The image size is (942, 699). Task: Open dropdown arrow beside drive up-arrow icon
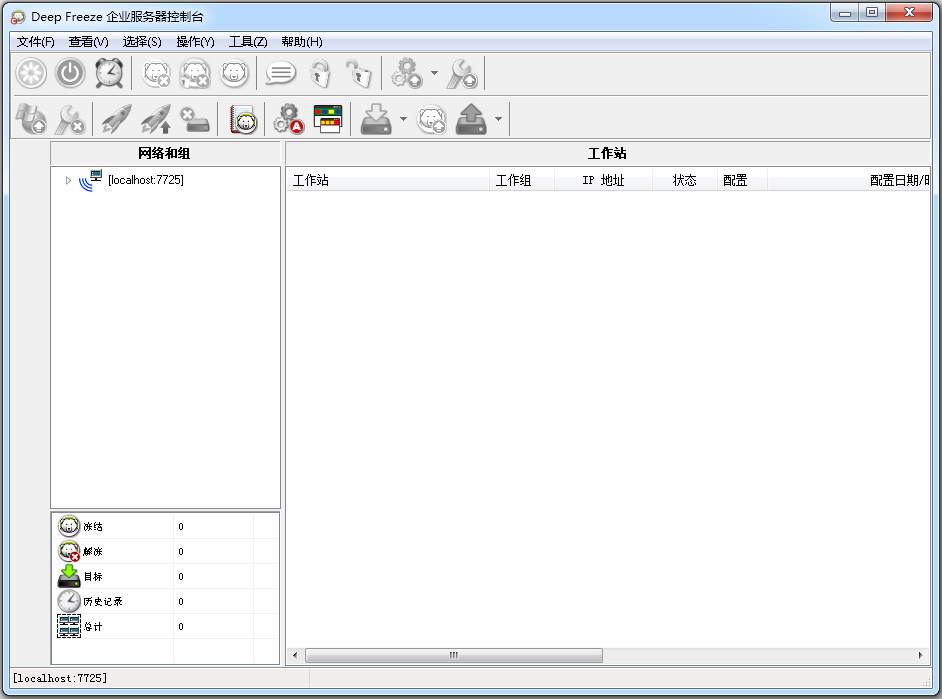(x=498, y=119)
